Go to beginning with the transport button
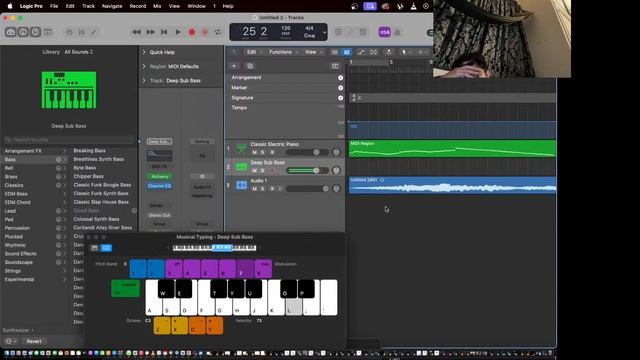640x360 pixels. click(x=164, y=32)
